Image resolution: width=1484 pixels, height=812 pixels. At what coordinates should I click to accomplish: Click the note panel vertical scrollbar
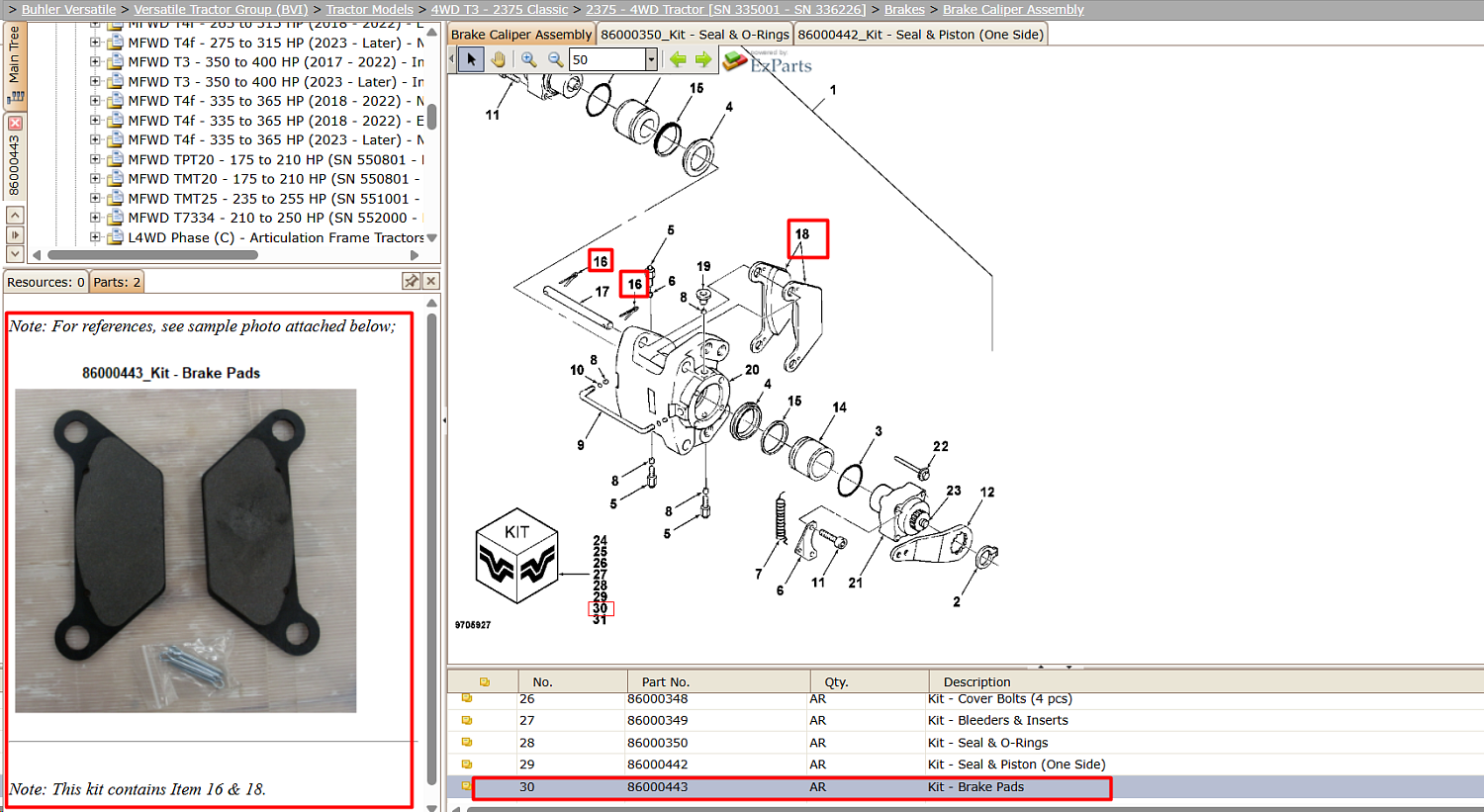coord(431,549)
